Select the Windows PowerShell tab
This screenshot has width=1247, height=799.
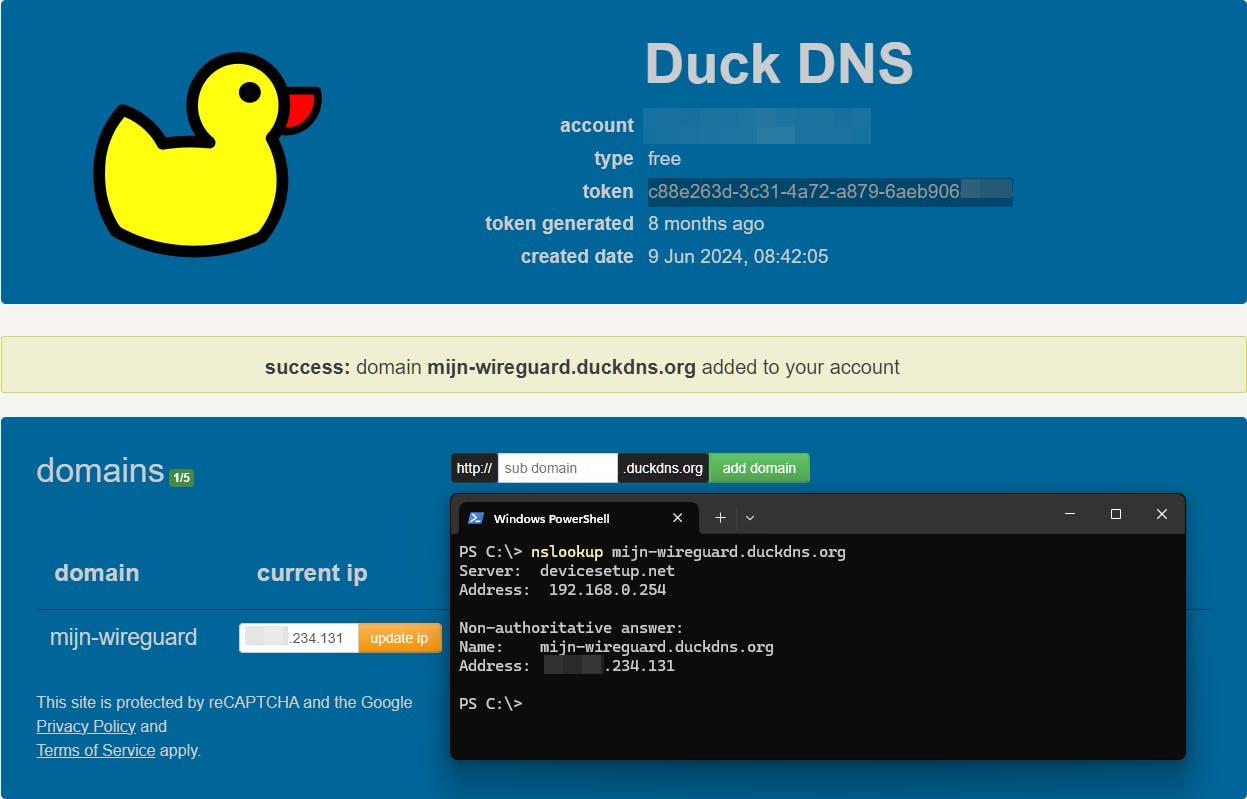[x=577, y=518]
